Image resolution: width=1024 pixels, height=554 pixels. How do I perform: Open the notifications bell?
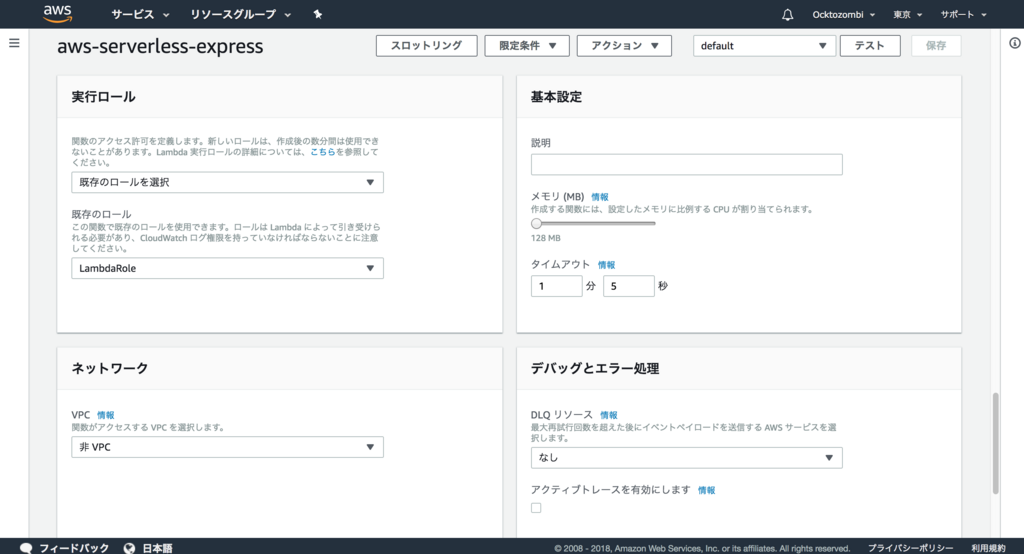coord(788,14)
